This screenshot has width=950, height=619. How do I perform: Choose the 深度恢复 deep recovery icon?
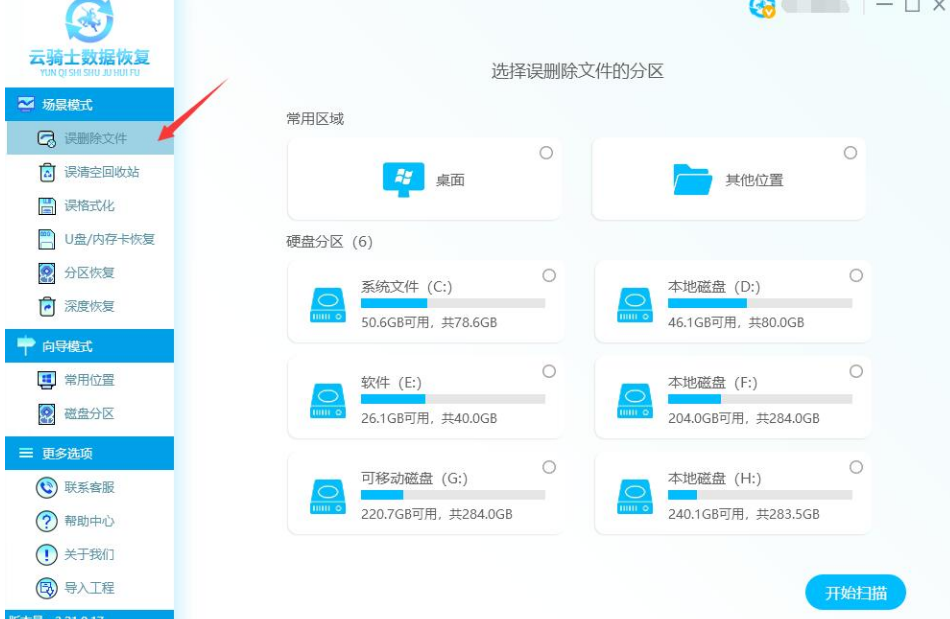click(47, 306)
